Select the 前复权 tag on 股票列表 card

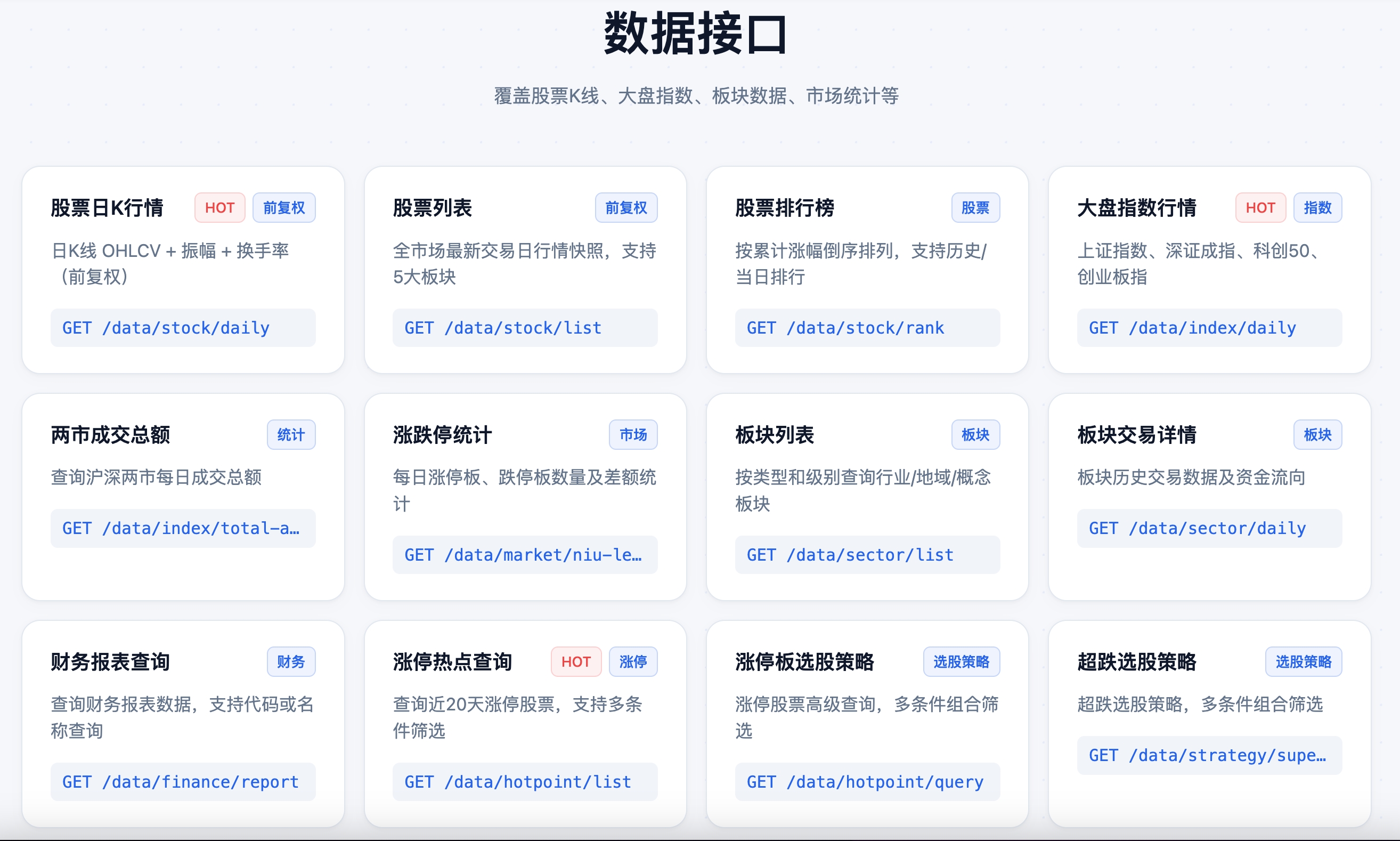click(626, 208)
